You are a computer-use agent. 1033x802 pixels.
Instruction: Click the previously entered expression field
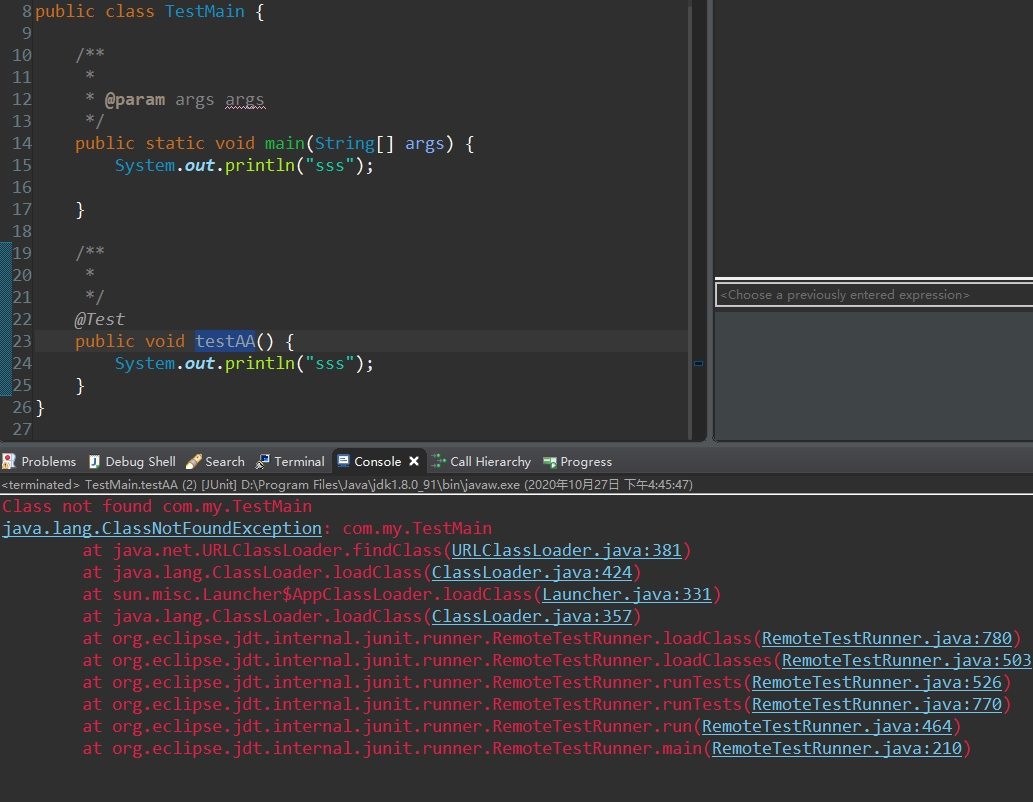tap(874, 295)
